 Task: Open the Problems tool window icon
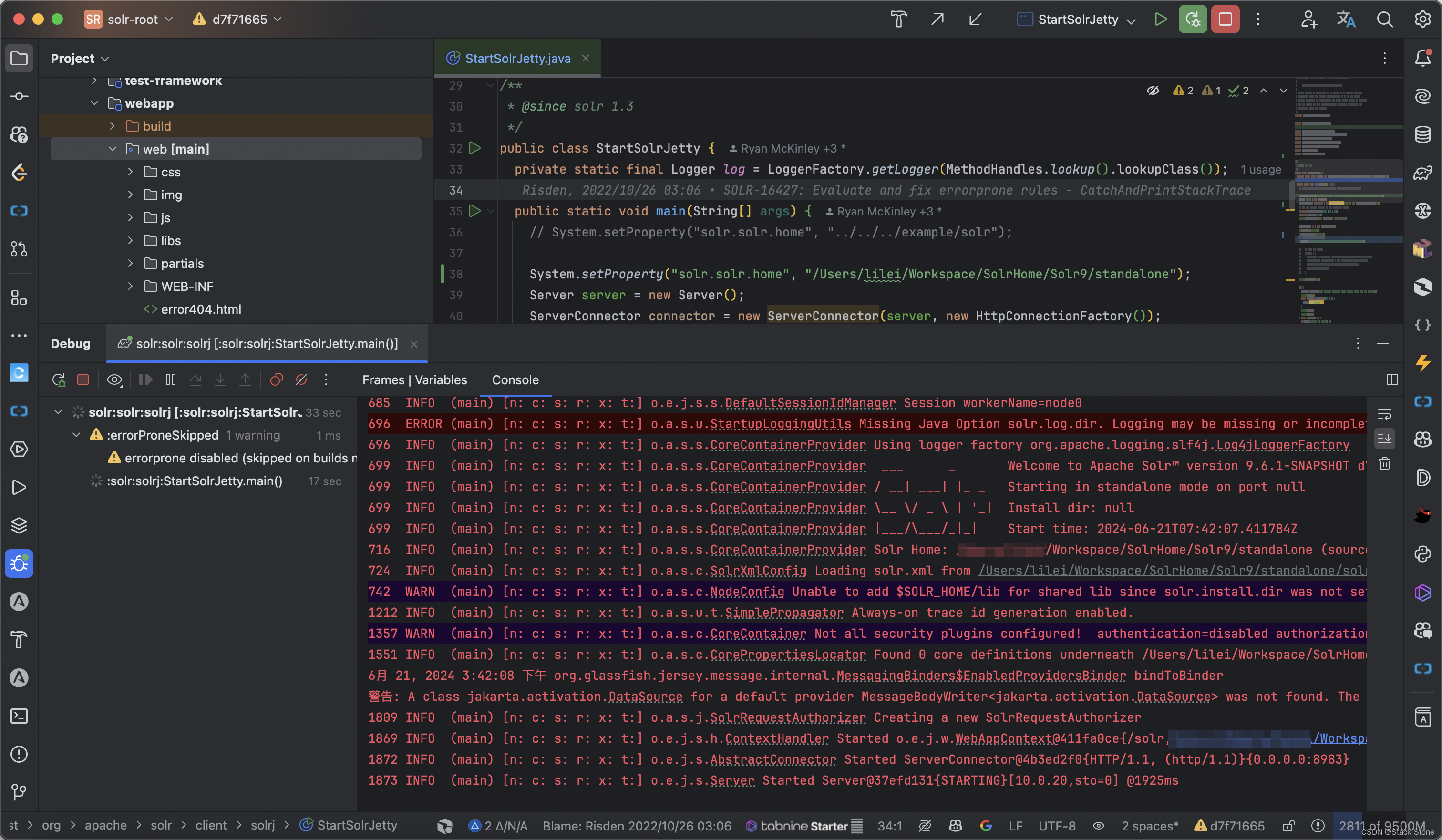(19, 754)
